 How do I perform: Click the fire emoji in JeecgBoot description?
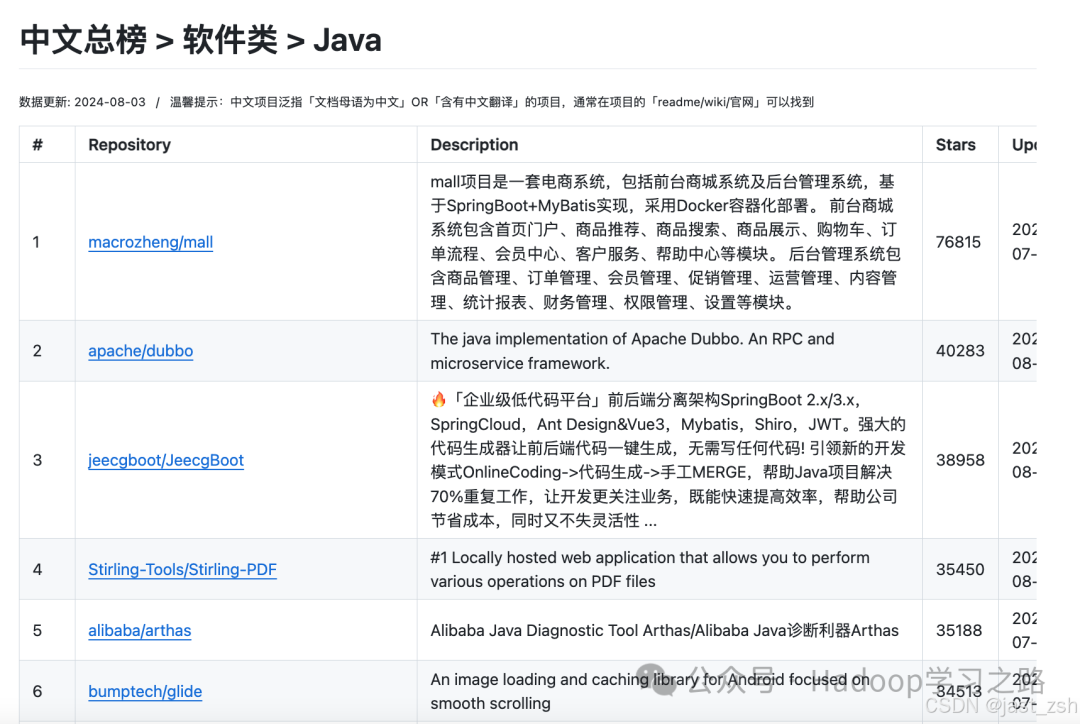pos(438,400)
